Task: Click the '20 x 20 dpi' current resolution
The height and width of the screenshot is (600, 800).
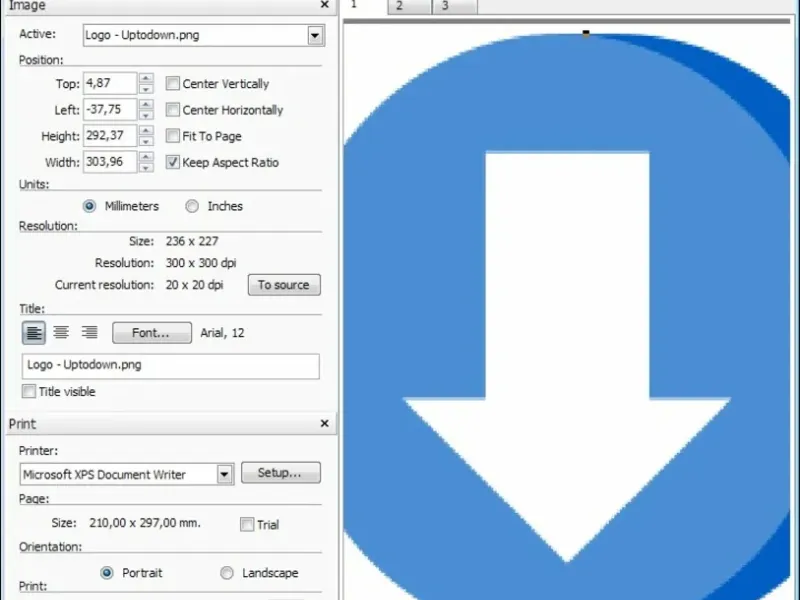Action: (x=194, y=285)
